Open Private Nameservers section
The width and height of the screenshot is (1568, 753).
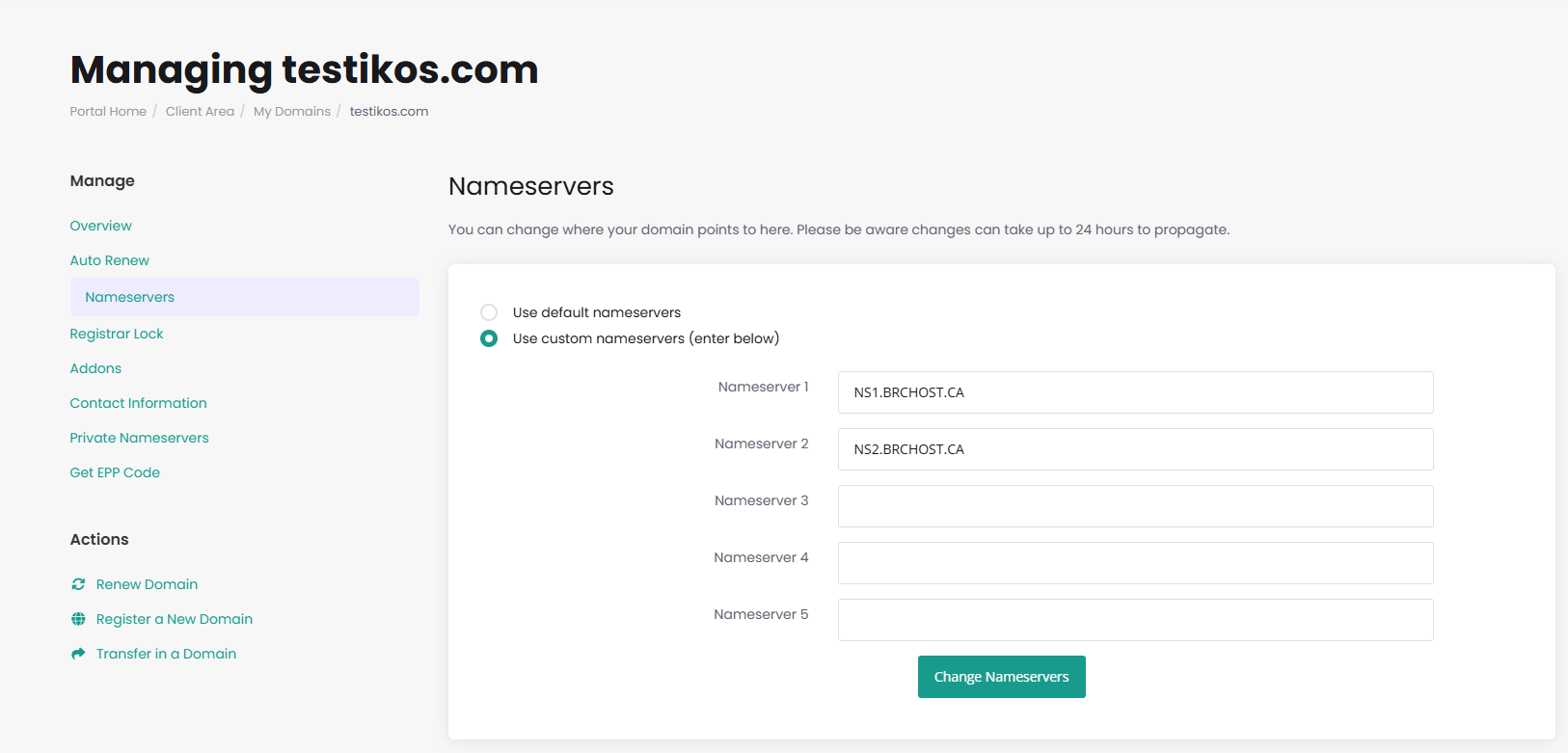coord(139,438)
